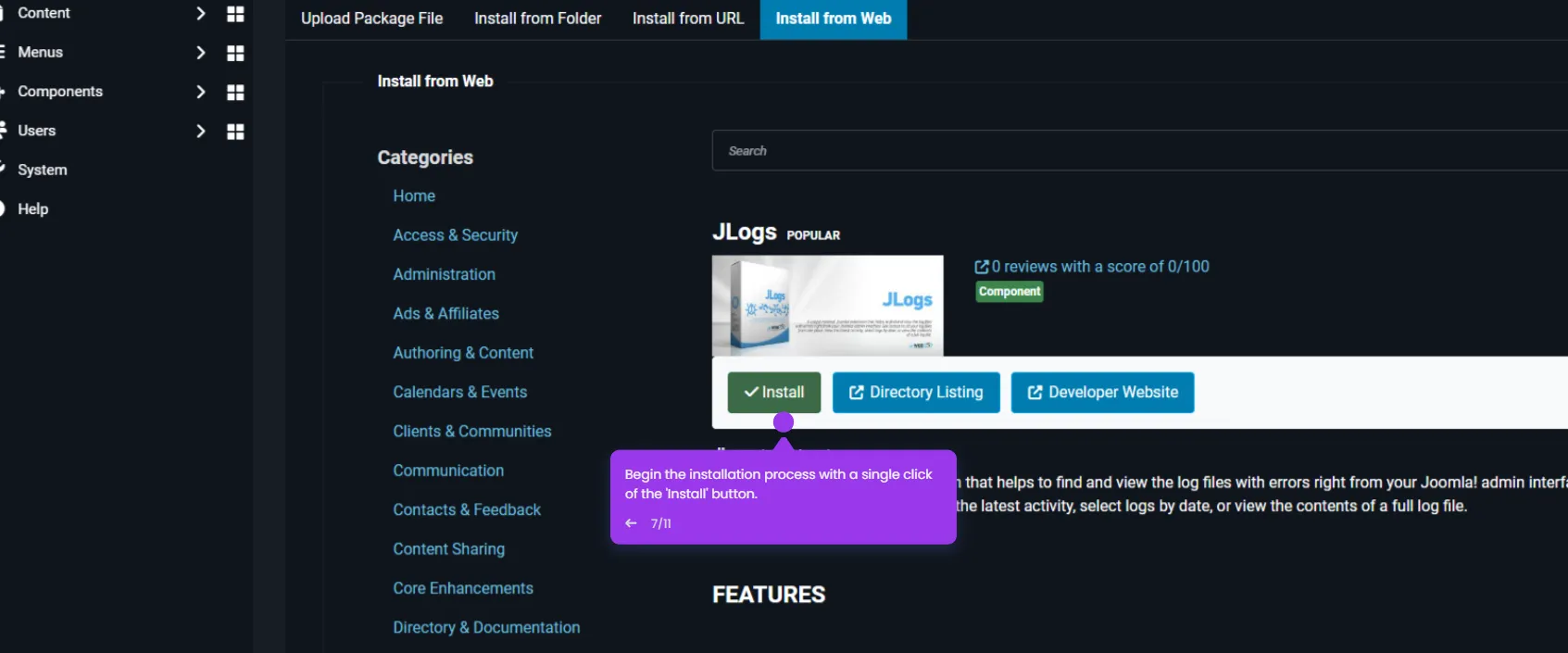Open Users in the sidebar
Screen dimensions: 1568x653
[37, 131]
